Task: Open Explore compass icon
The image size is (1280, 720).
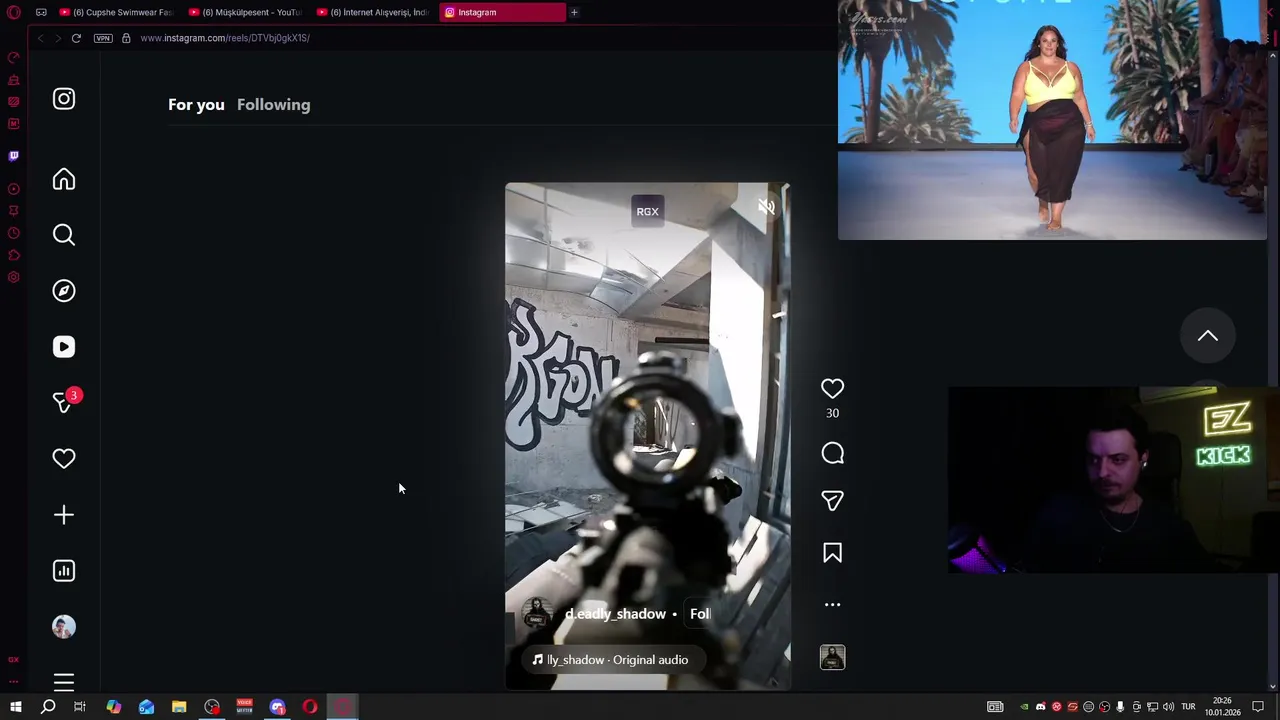Action: [x=64, y=291]
